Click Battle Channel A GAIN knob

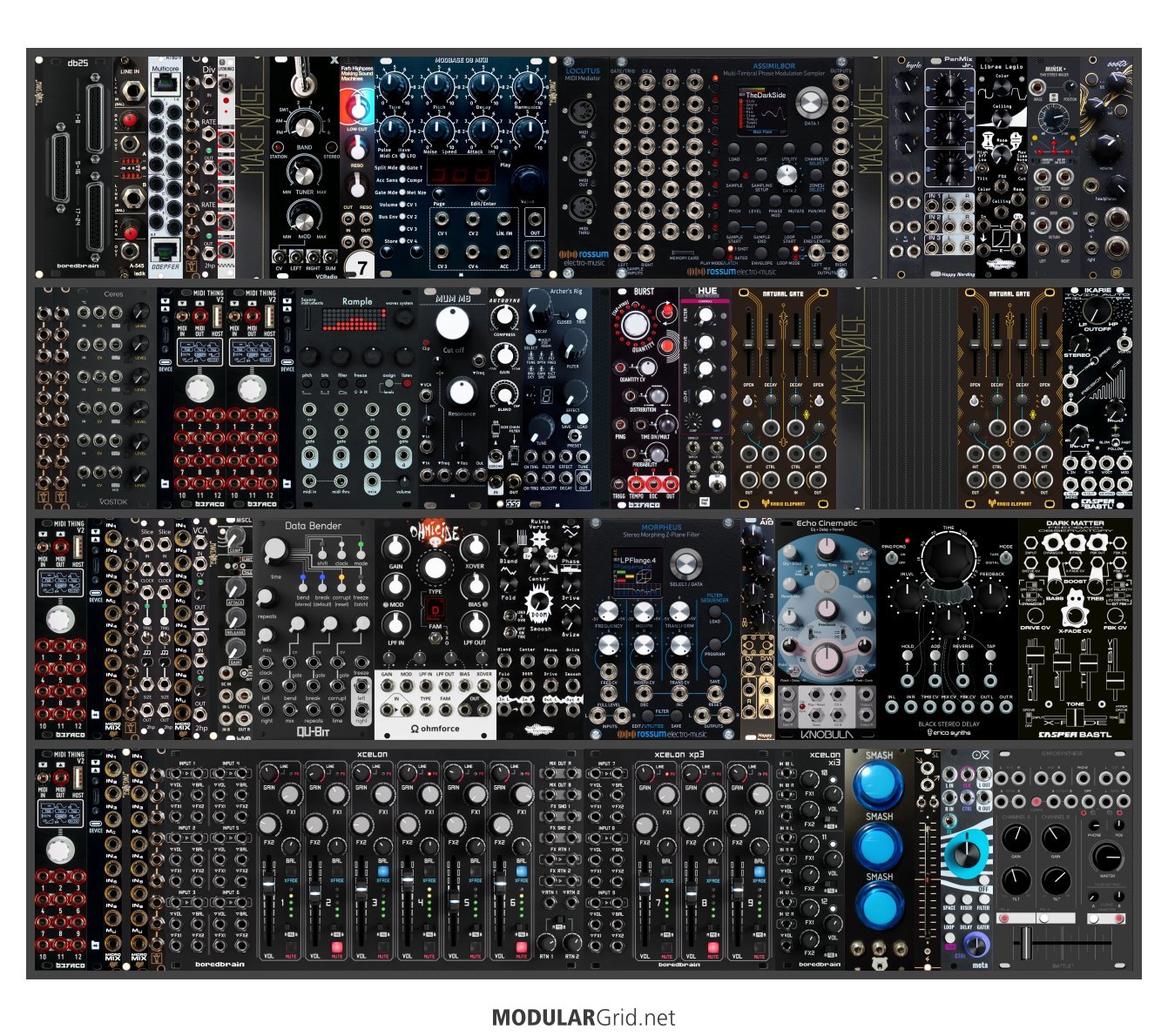tap(1016, 838)
